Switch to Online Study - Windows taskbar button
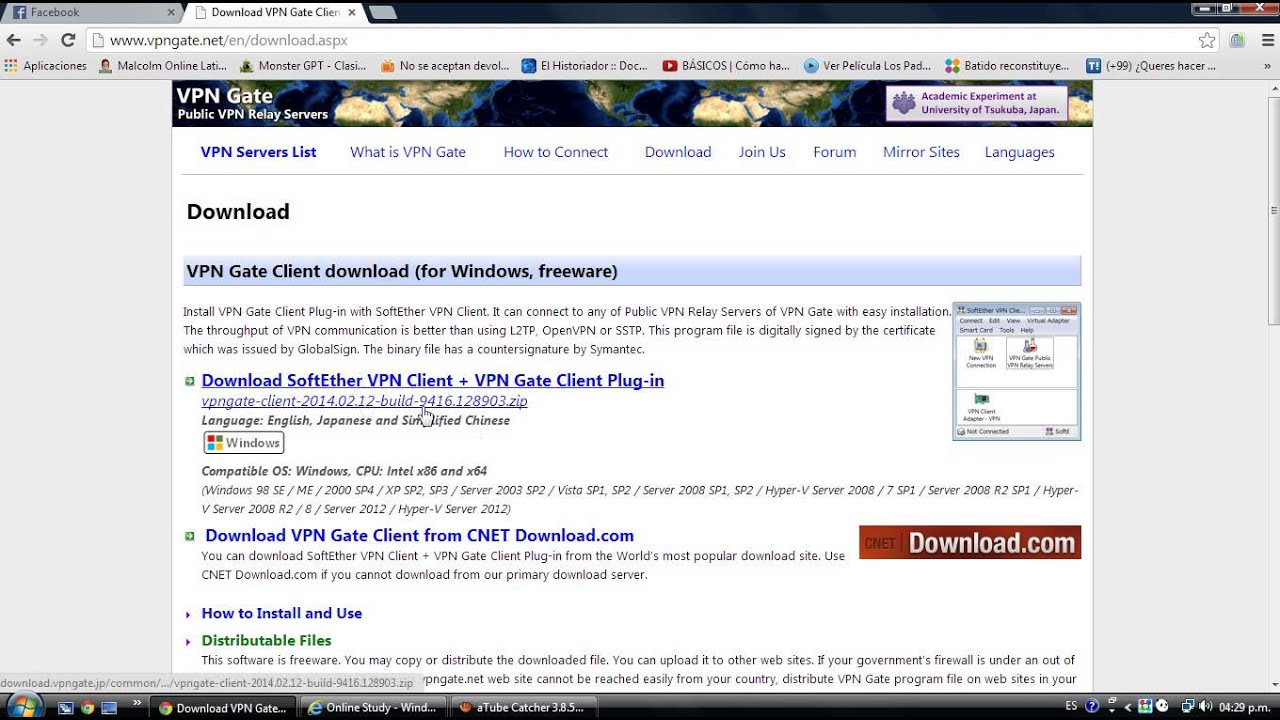Screen dimensions: 1280x720 click(x=373, y=707)
